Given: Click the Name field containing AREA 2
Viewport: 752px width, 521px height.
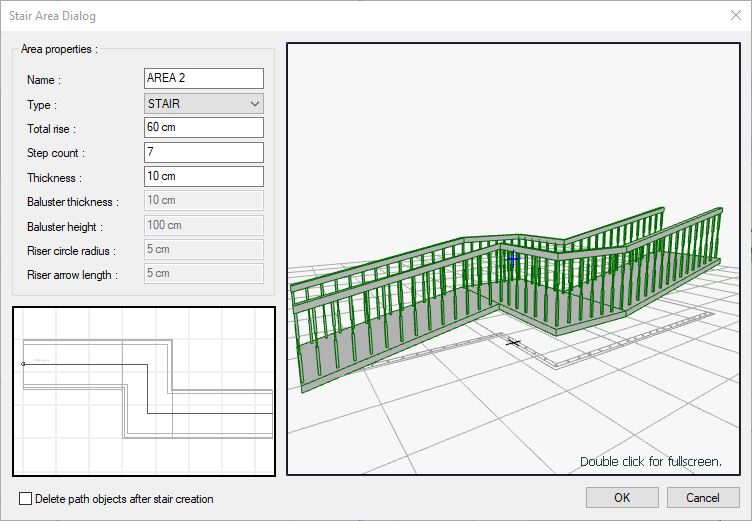Looking at the screenshot, I should (204, 79).
